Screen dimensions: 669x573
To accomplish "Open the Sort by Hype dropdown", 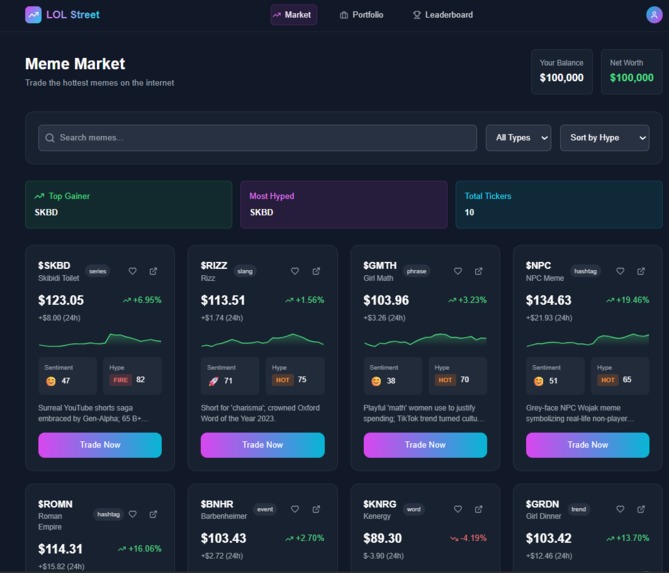I will [605, 138].
